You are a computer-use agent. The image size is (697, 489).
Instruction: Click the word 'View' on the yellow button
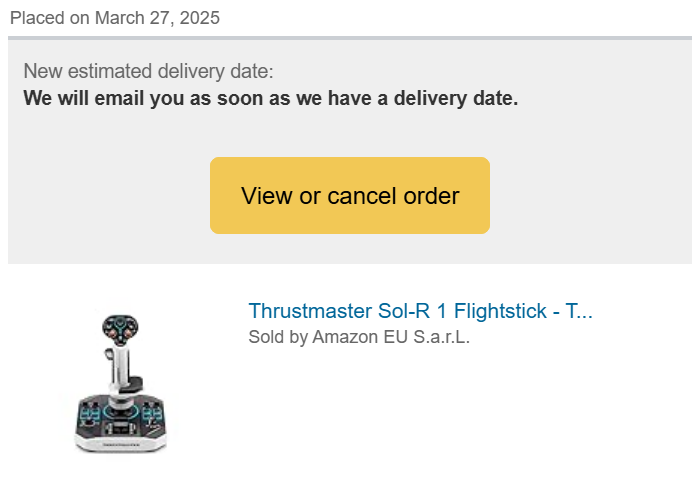point(267,196)
